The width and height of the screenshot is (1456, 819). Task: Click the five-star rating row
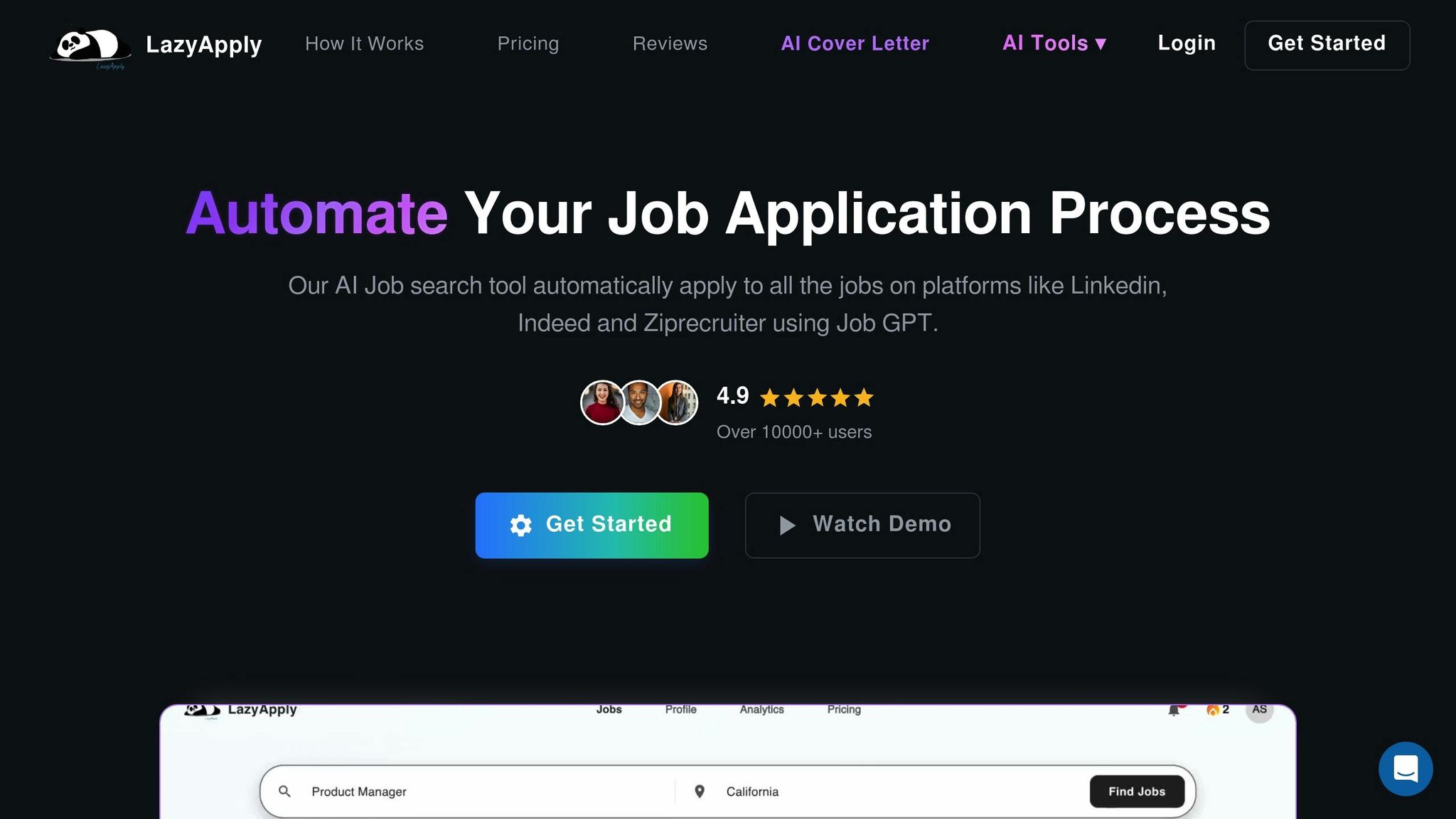pyautogui.click(x=816, y=397)
